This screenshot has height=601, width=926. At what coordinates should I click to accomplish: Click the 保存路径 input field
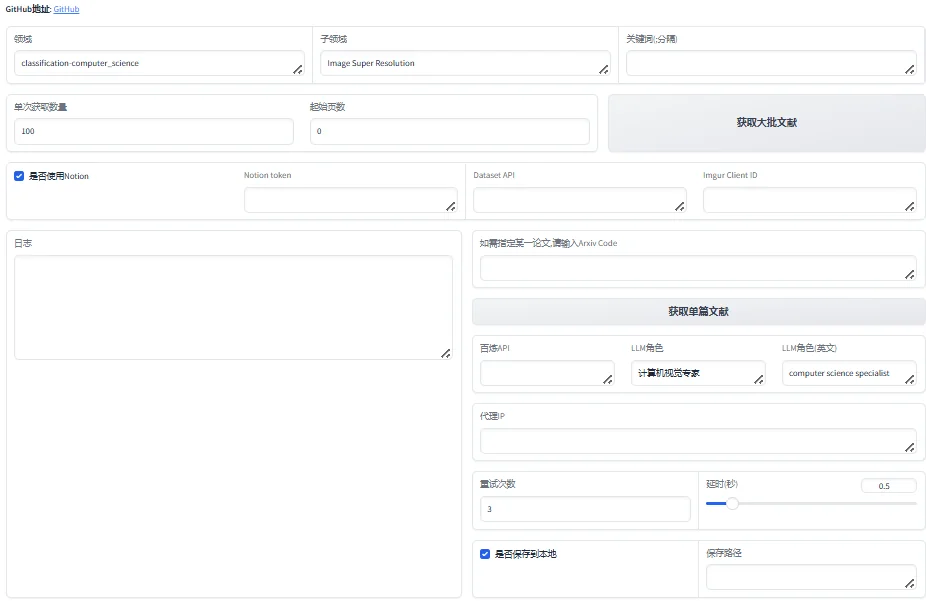811,577
